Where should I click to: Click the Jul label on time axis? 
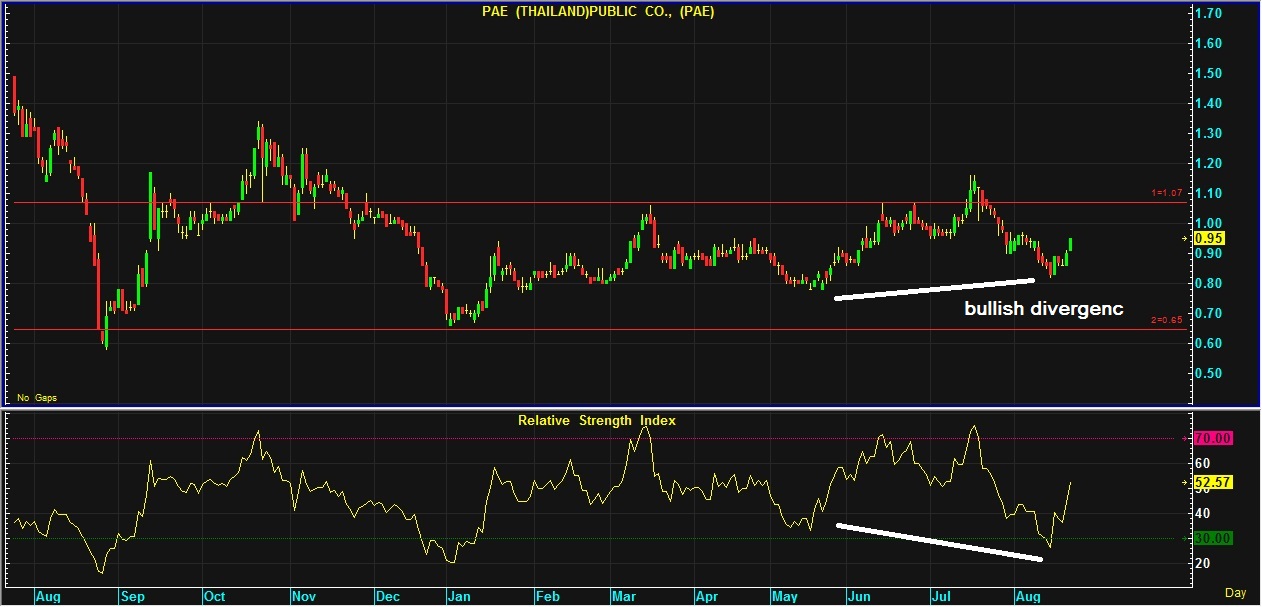pyautogui.click(x=942, y=596)
